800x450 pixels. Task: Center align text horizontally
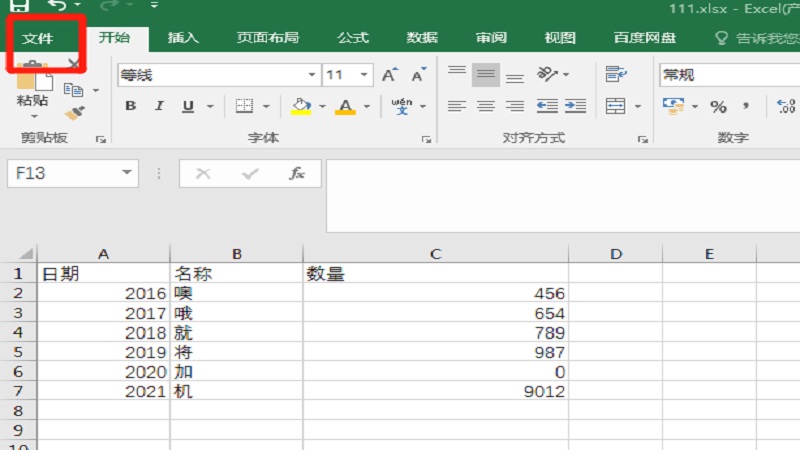point(485,106)
